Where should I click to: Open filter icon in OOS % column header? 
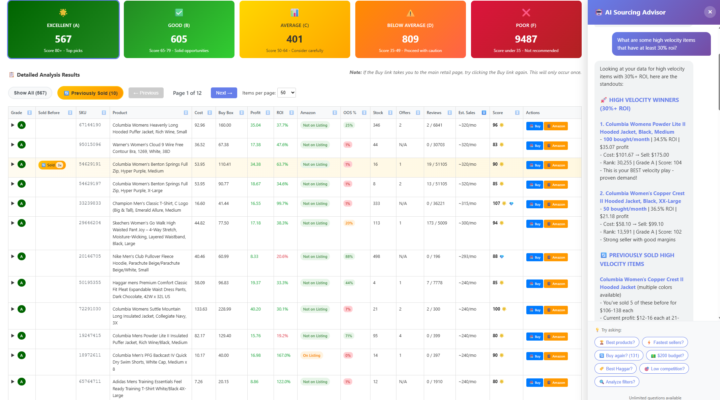[364, 113]
